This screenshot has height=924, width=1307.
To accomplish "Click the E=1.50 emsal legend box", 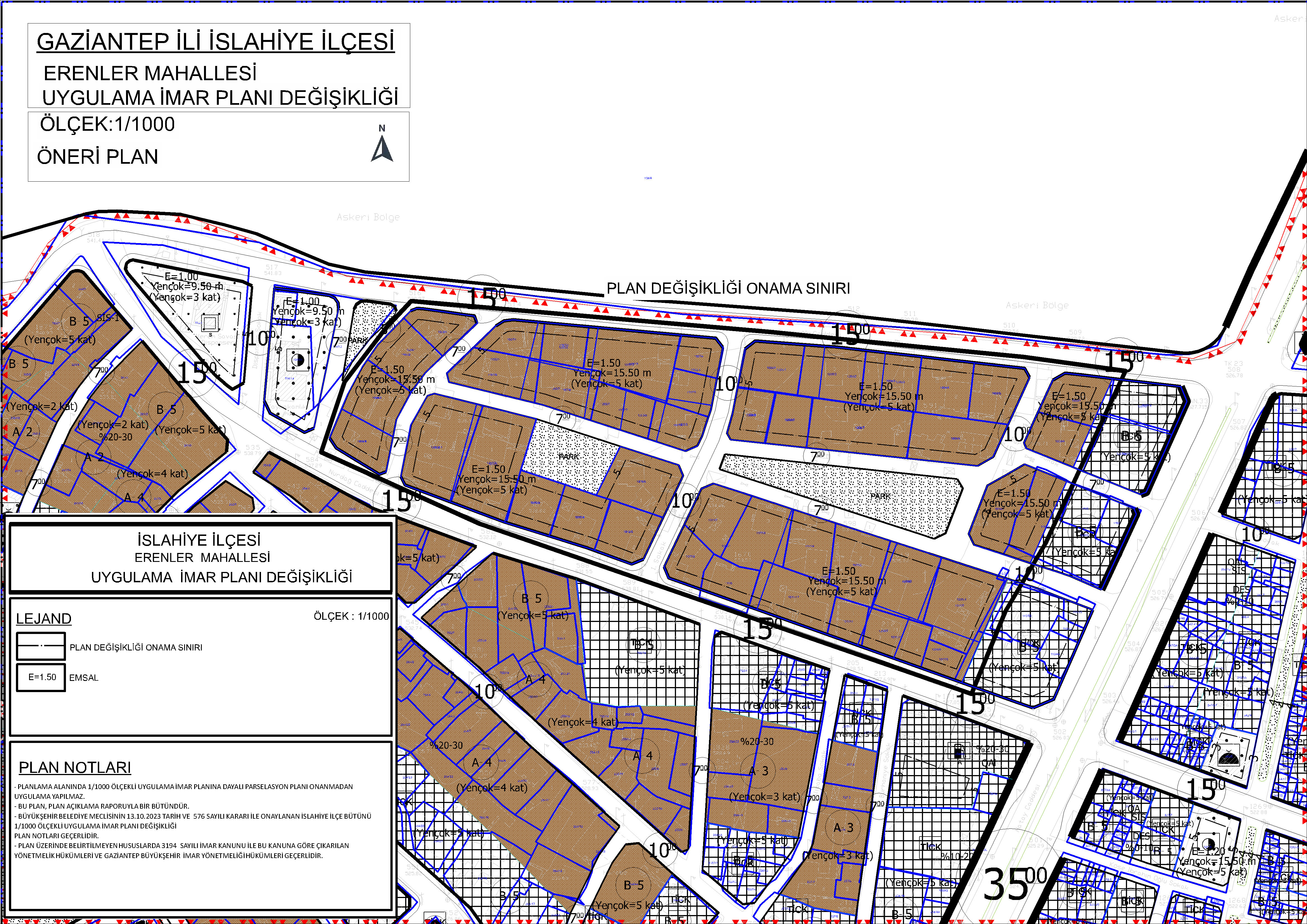I will [41, 677].
